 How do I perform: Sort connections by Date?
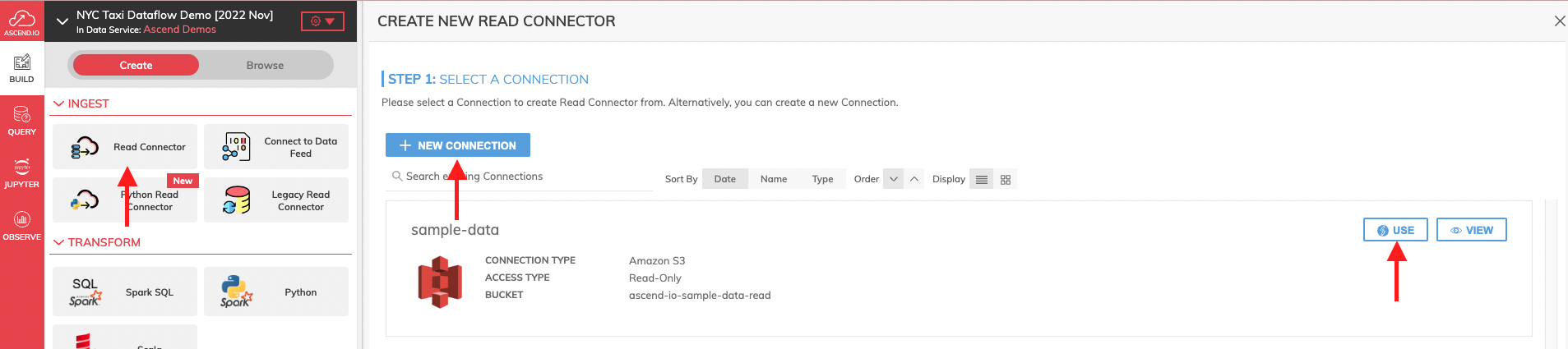(x=725, y=179)
